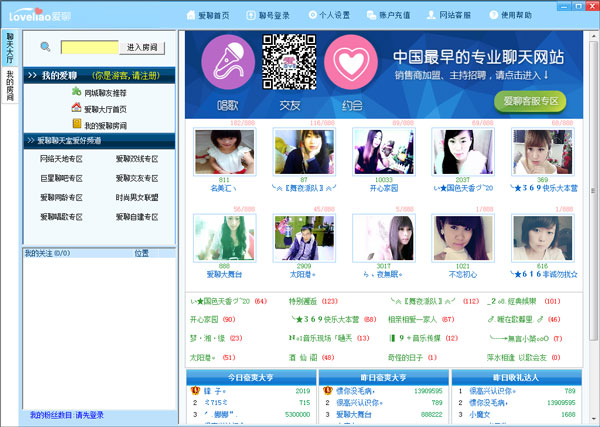The width and height of the screenshot is (600, 427).
Task: Click the 特别邂逅 (123) room link
Action: 313,301
